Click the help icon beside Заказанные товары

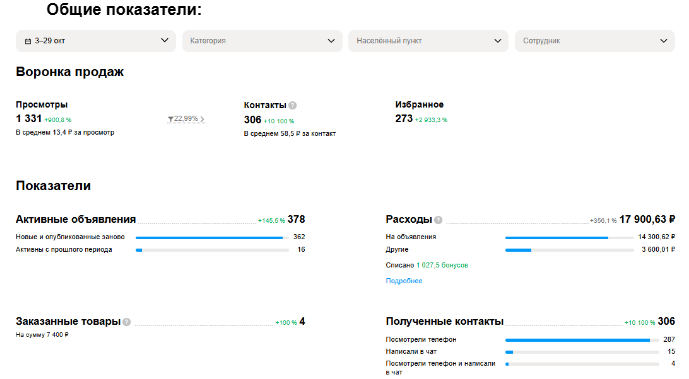click(127, 322)
